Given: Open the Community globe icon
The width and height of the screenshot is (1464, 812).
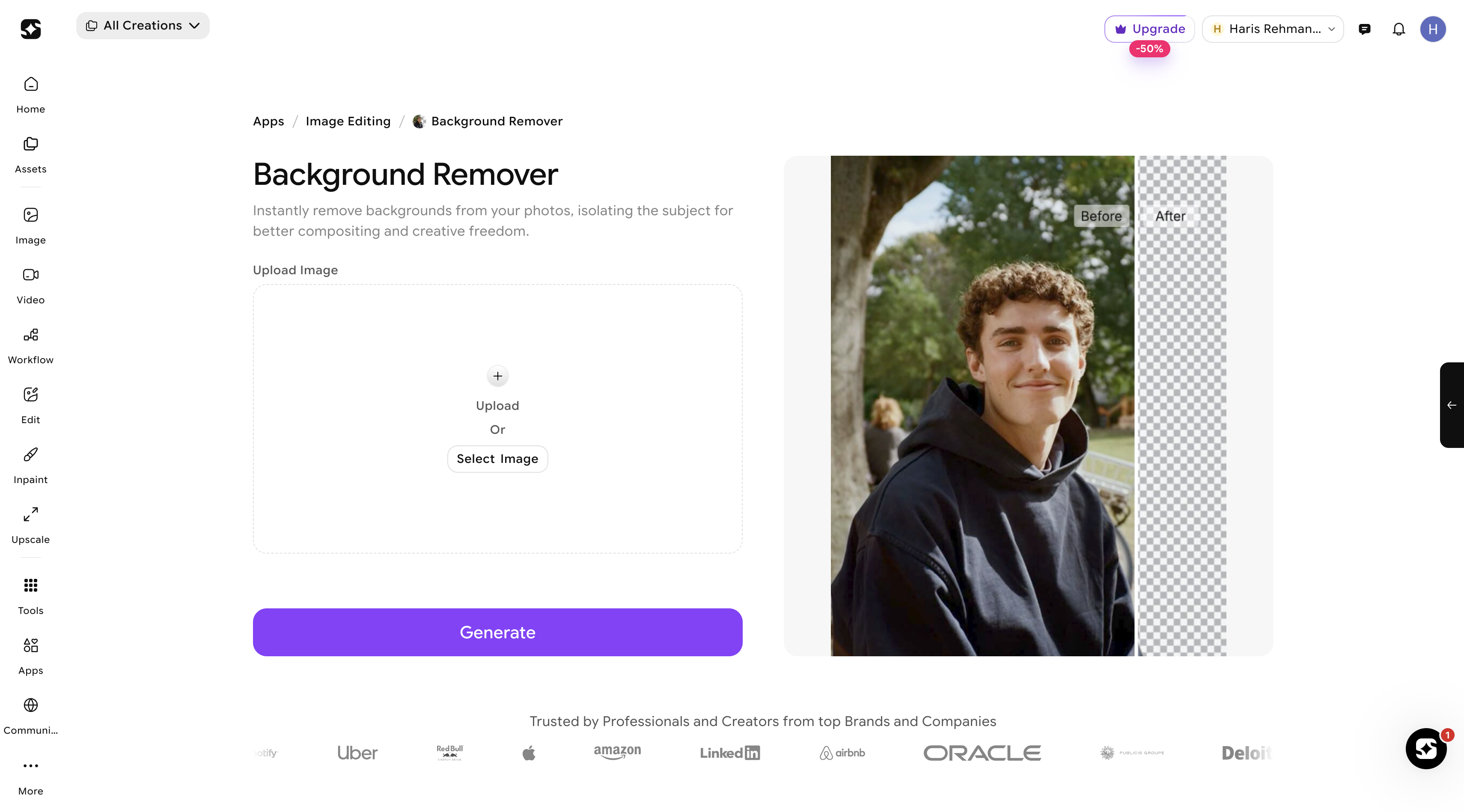Looking at the screenshot, I should click(31, 706).
